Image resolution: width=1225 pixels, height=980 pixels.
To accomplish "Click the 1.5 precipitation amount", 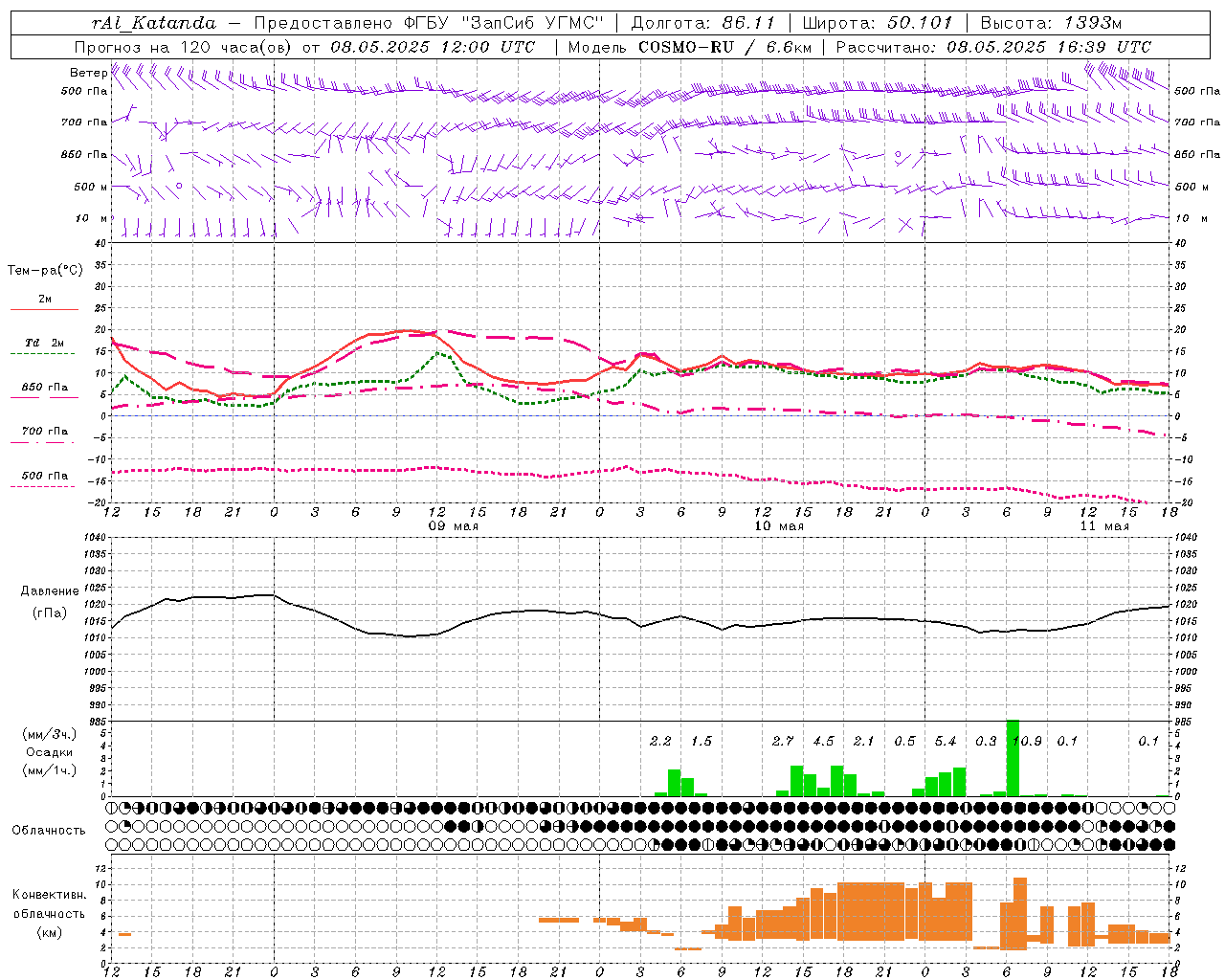I will [x=702, y=741].
